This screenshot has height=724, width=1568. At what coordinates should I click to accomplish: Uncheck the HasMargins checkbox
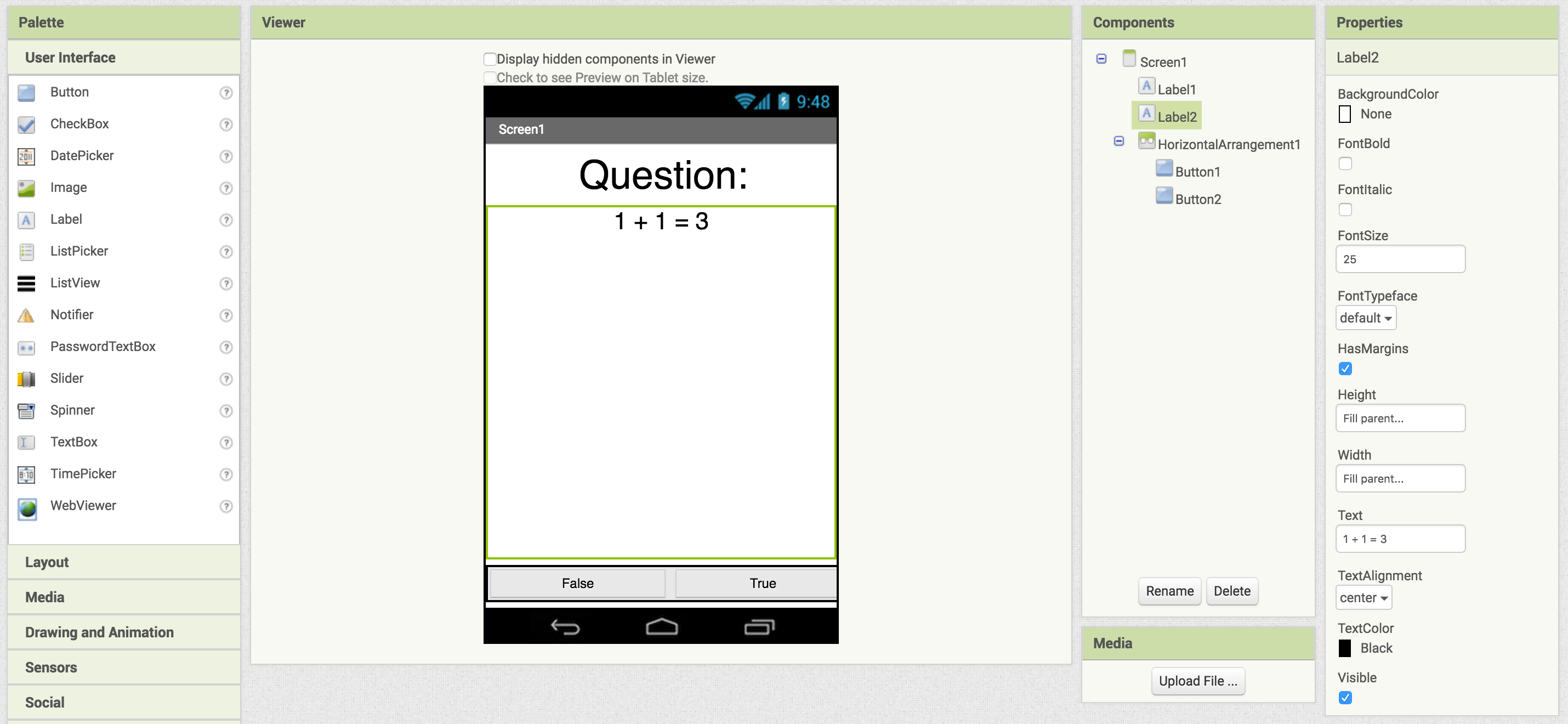pos(1345,369)
